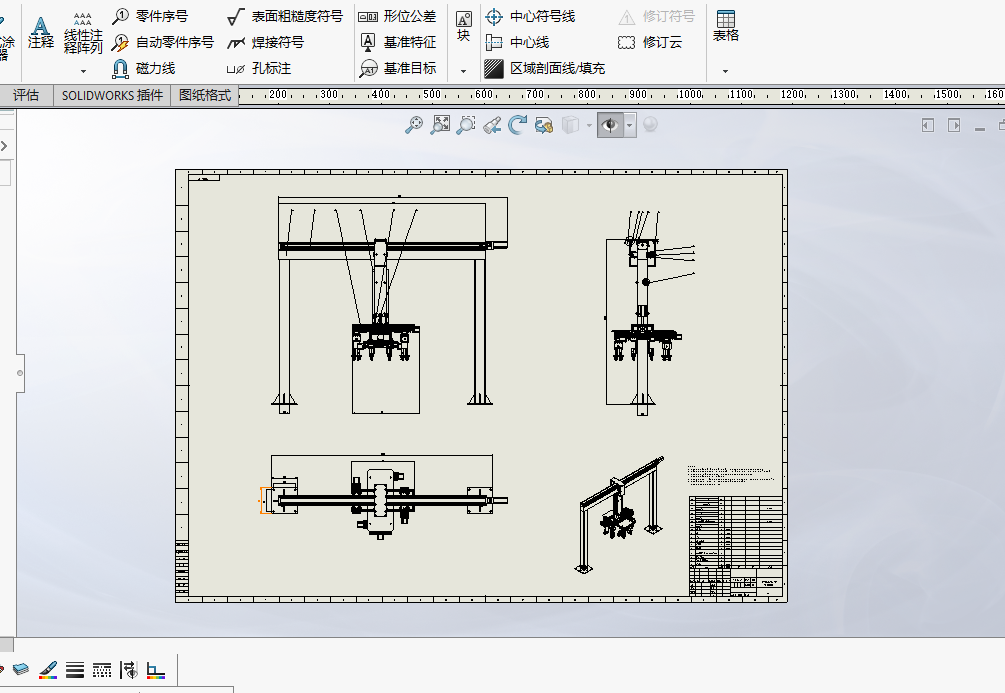Open the SOLIDWORKS 插件 tab
Screen dimensions: 1005x693
pos(112,96)
